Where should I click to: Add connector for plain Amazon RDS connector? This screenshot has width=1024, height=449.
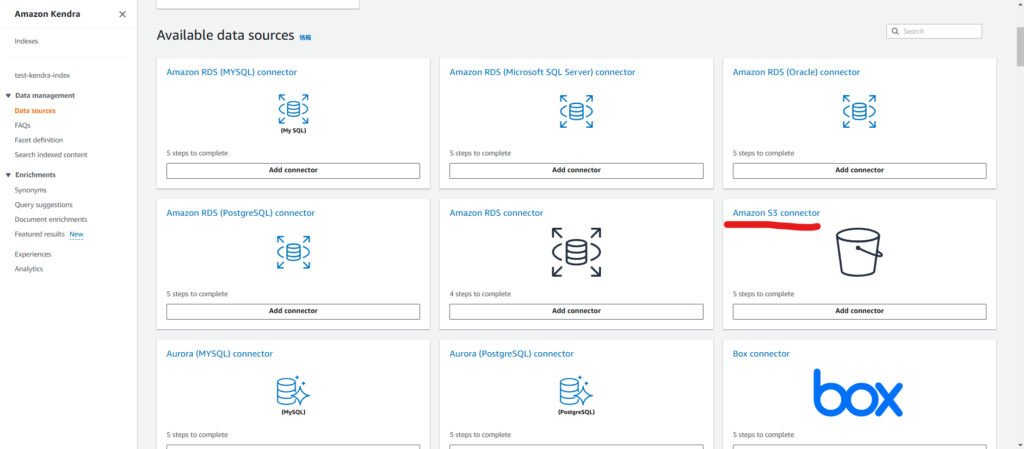[576, 311]
